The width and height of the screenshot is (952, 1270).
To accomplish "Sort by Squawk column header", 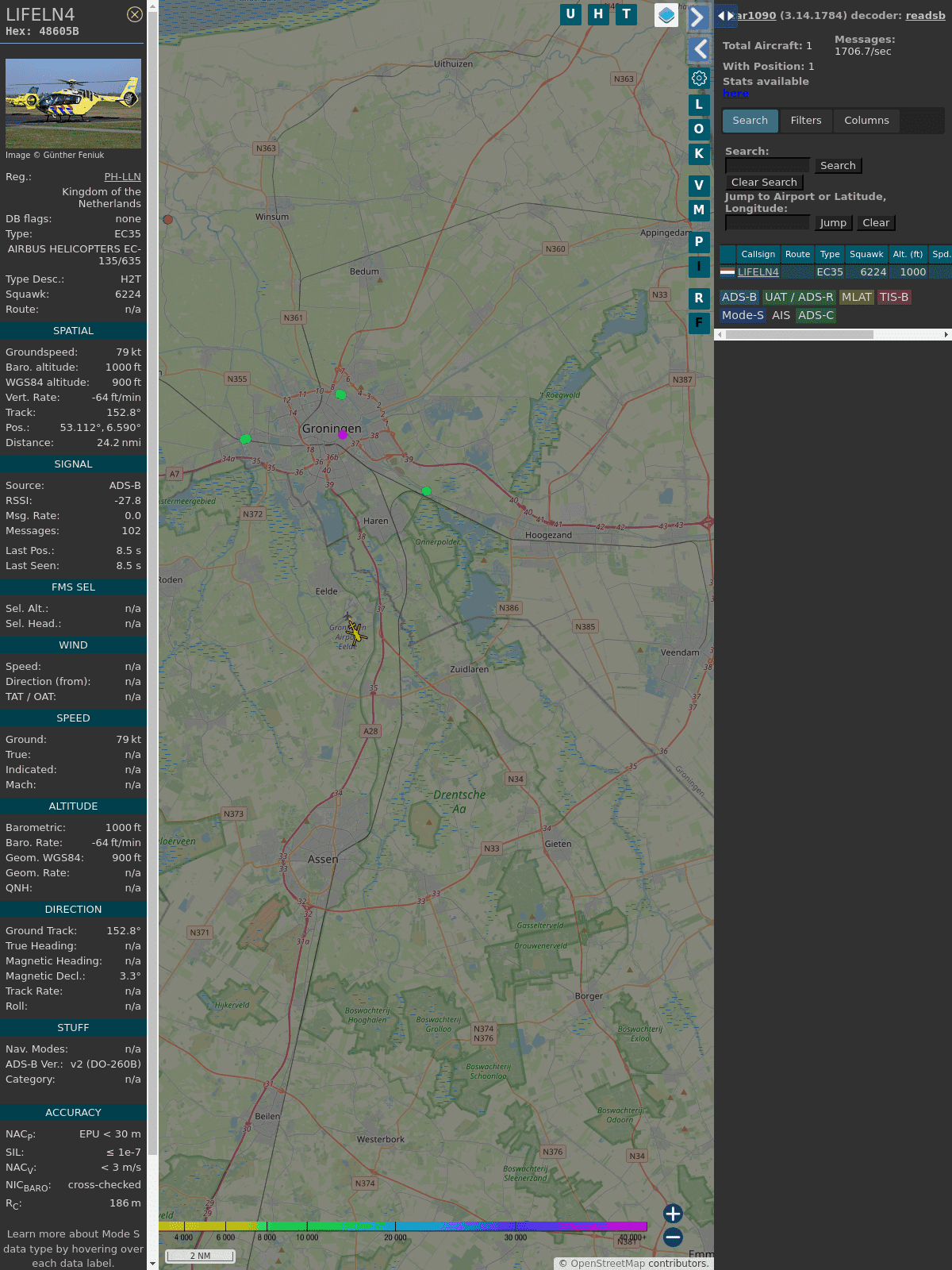I will (866, 255).
